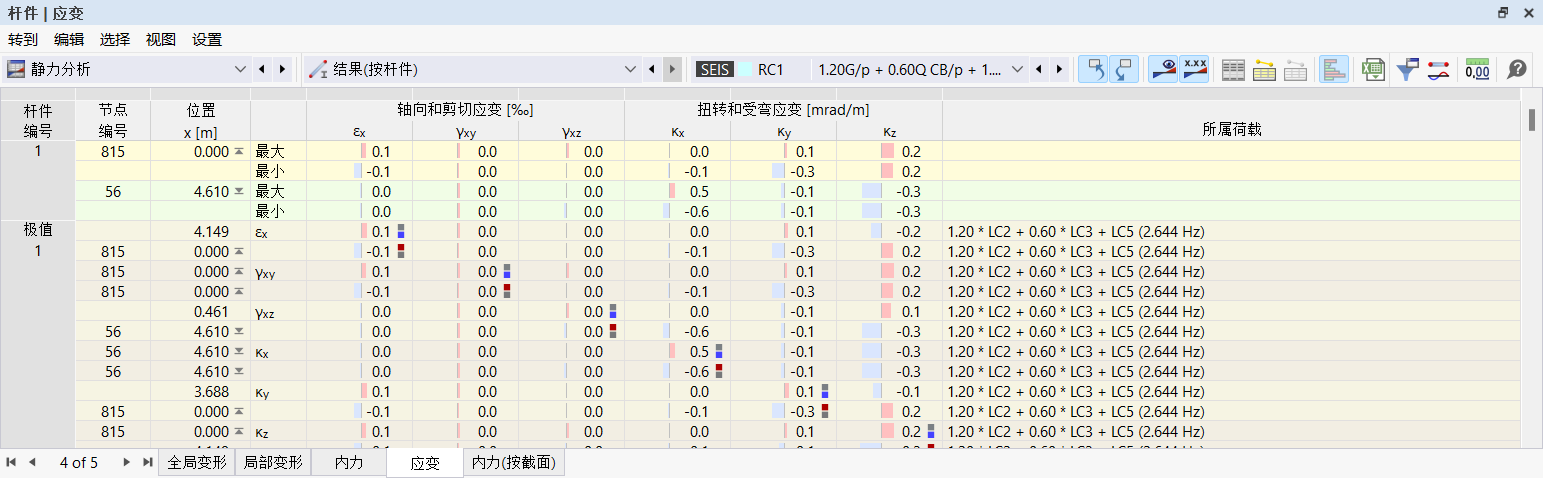Click load text in 4.149 εx row
This screenshot has height=478, width=1543.
1076,231
